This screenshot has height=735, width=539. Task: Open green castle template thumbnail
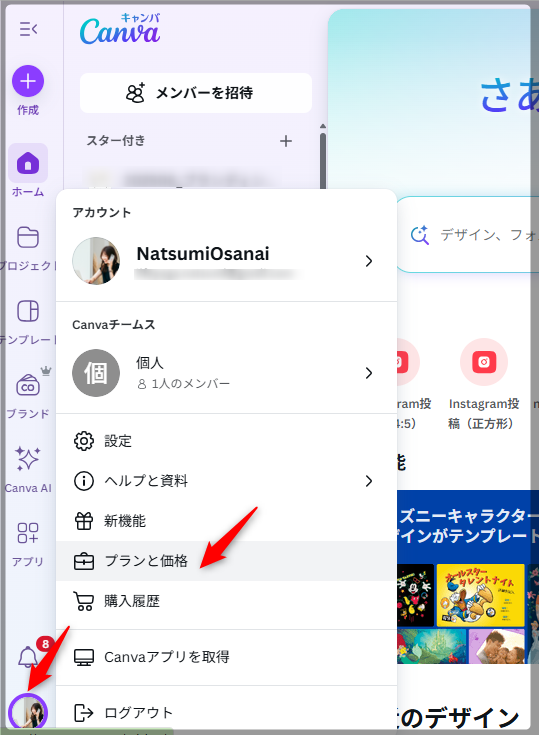click(x=431, y=646)
